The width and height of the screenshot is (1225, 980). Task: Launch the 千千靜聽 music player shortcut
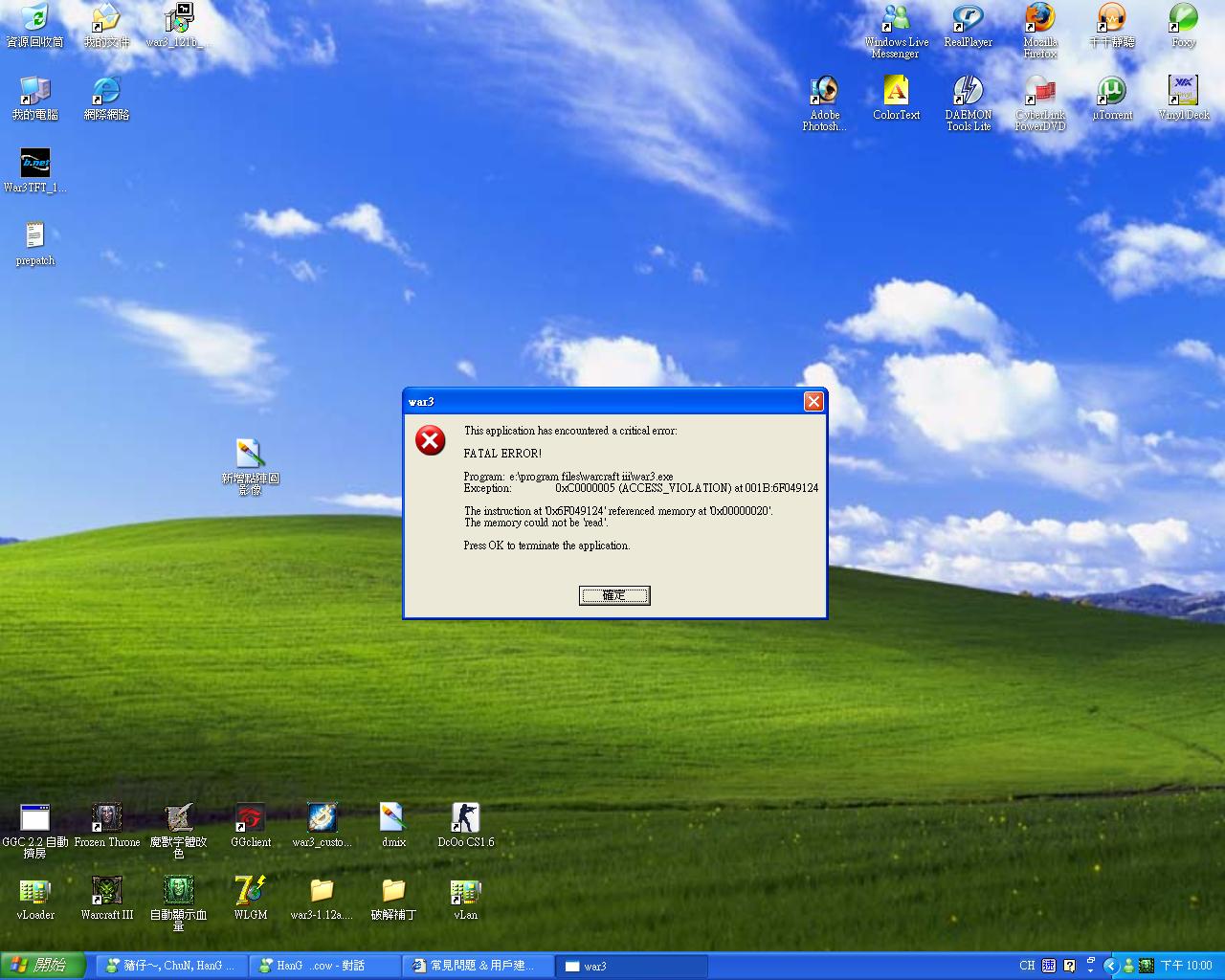click(x=1111, y=25)
